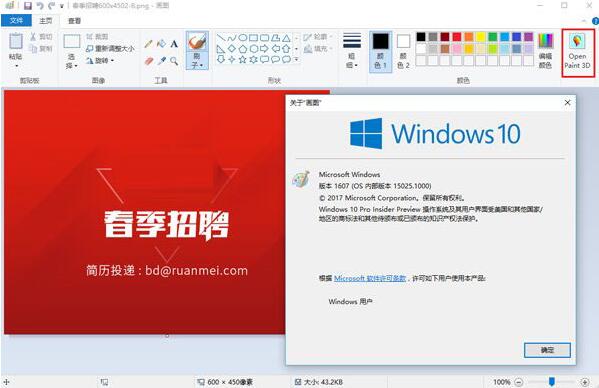Open the Microsoft 软件许可条款 license link
This screenshot has width=599, height=388.
[370, 278]
